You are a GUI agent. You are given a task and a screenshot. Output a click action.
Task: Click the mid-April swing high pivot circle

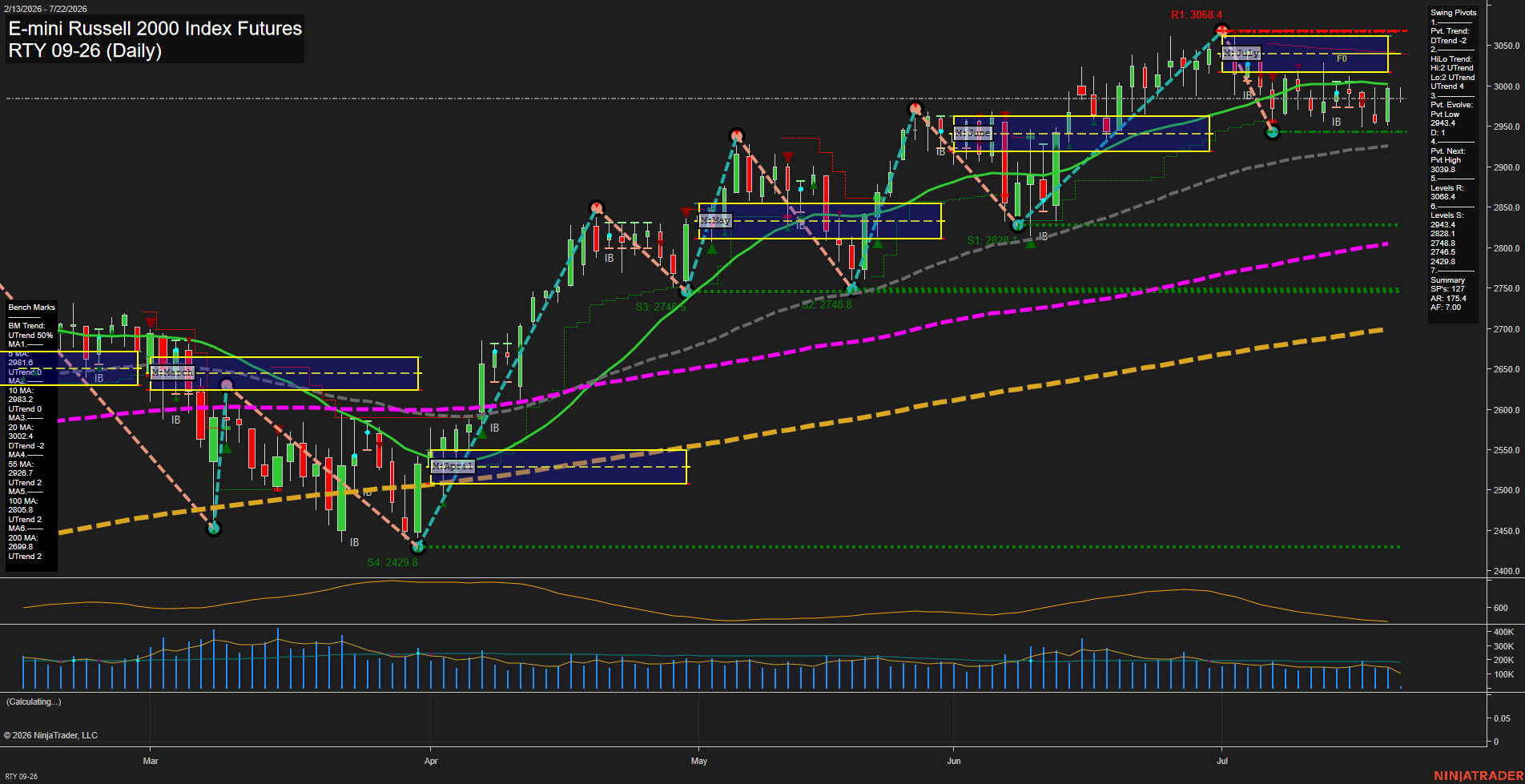596,207
